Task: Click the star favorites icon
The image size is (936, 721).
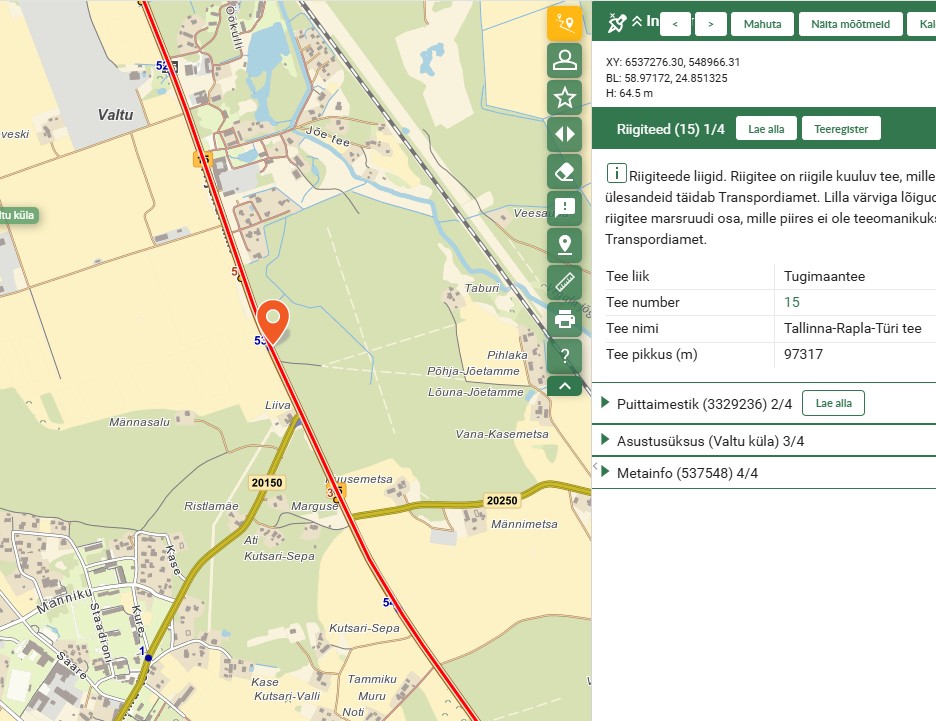Action: tap(564, 97)
